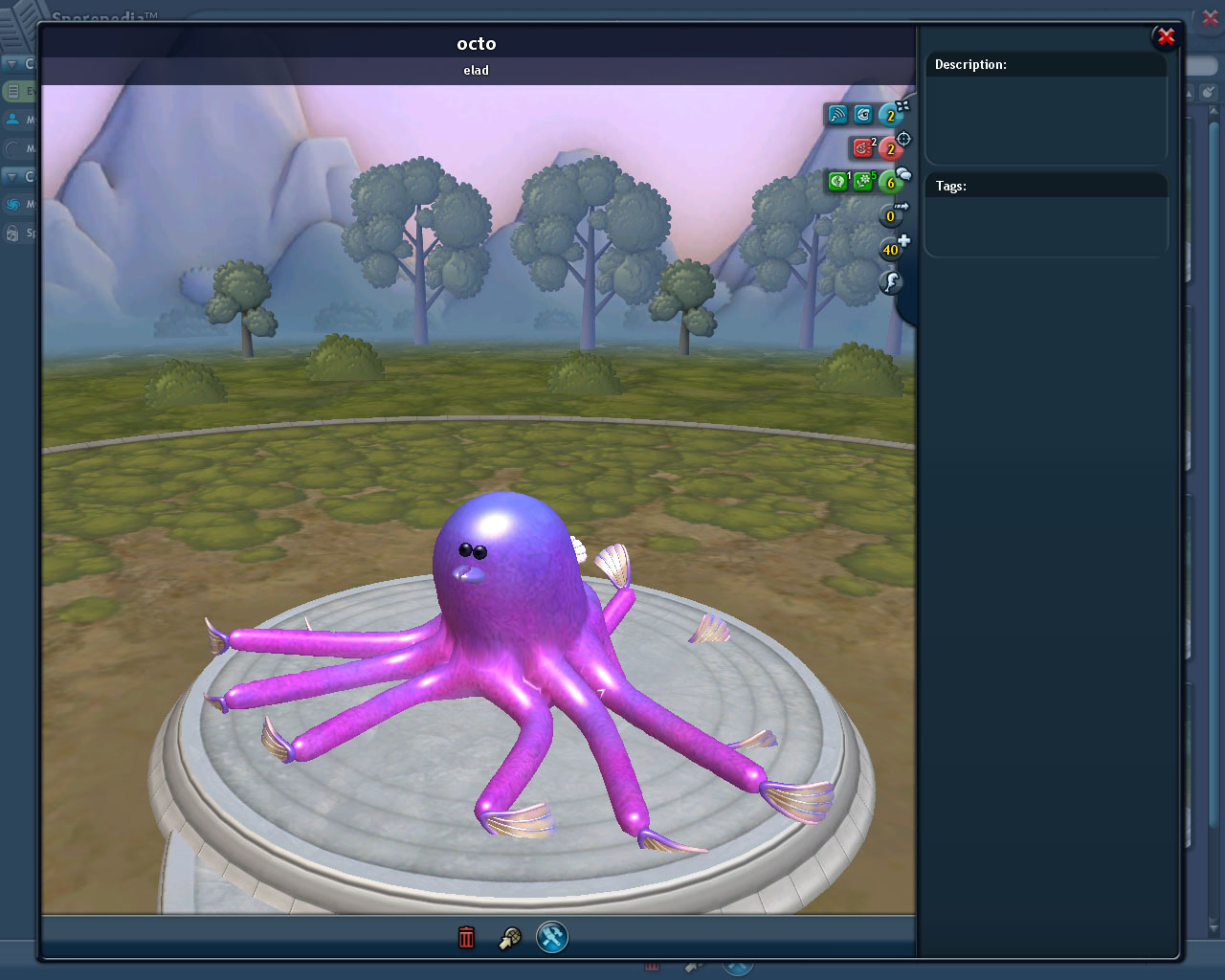The width and height of the screenshot is (1225, 980).
Task: Collapse the second sidebar category triangle
Action: [x=12, y=176]
